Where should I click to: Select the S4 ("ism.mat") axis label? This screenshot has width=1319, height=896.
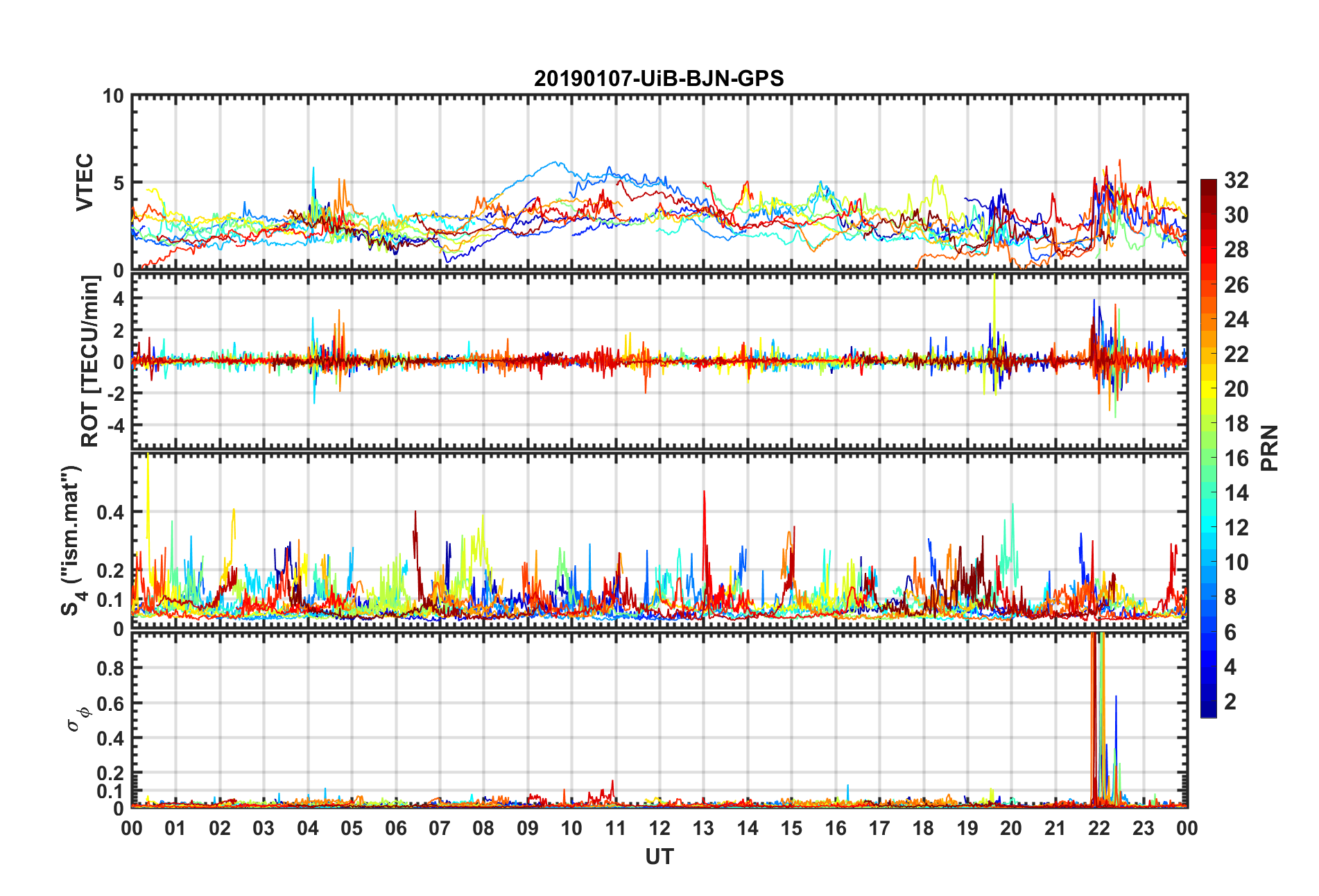[x=73, y=540]
